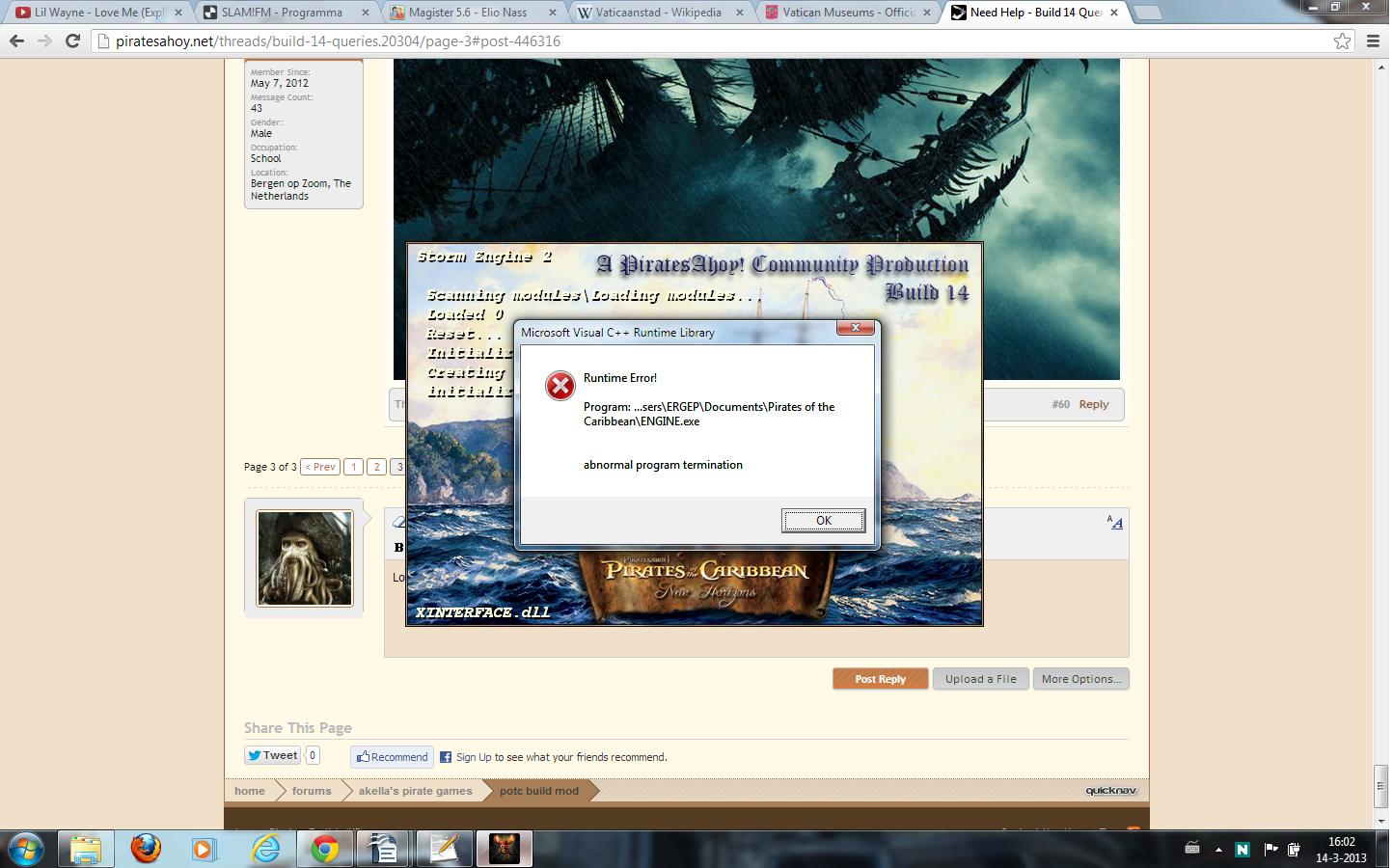
Task: Click the eraser remove-formatting icon in the editor
Action: (x=399, y=522)
